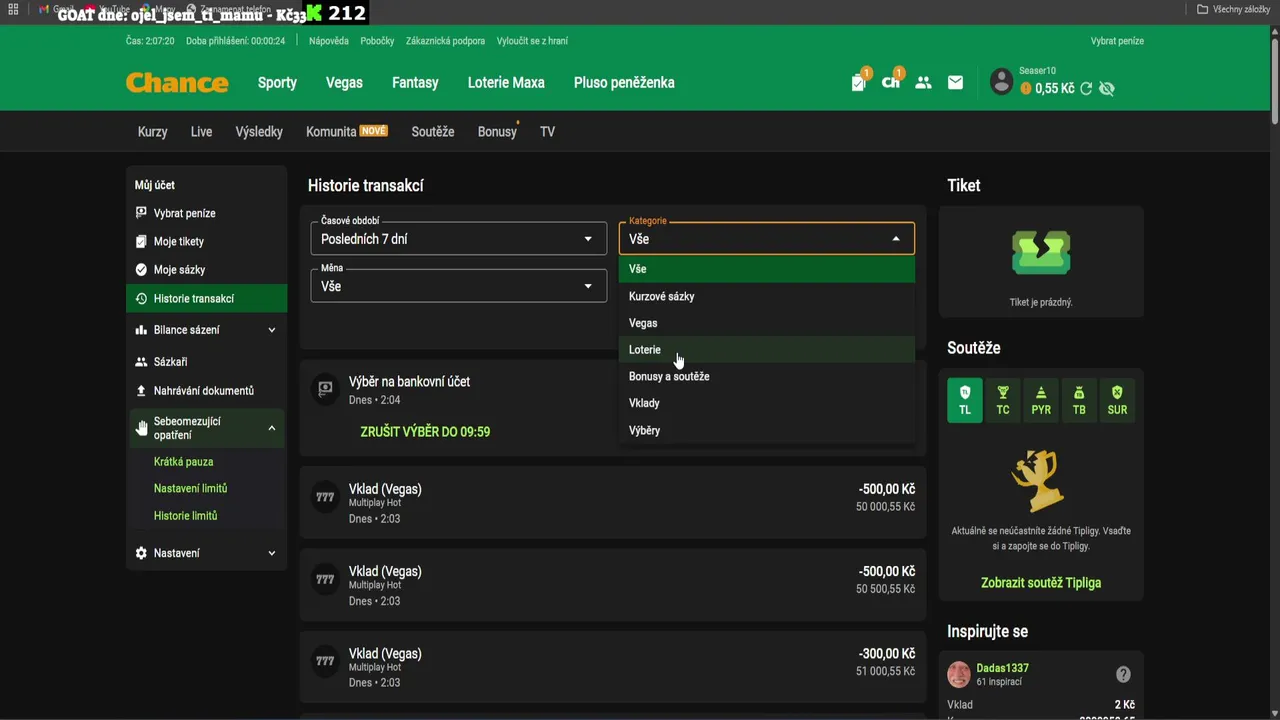Refresh the account balance icon
Screen dimensions: 1280x720
(x=1086, y=89)
